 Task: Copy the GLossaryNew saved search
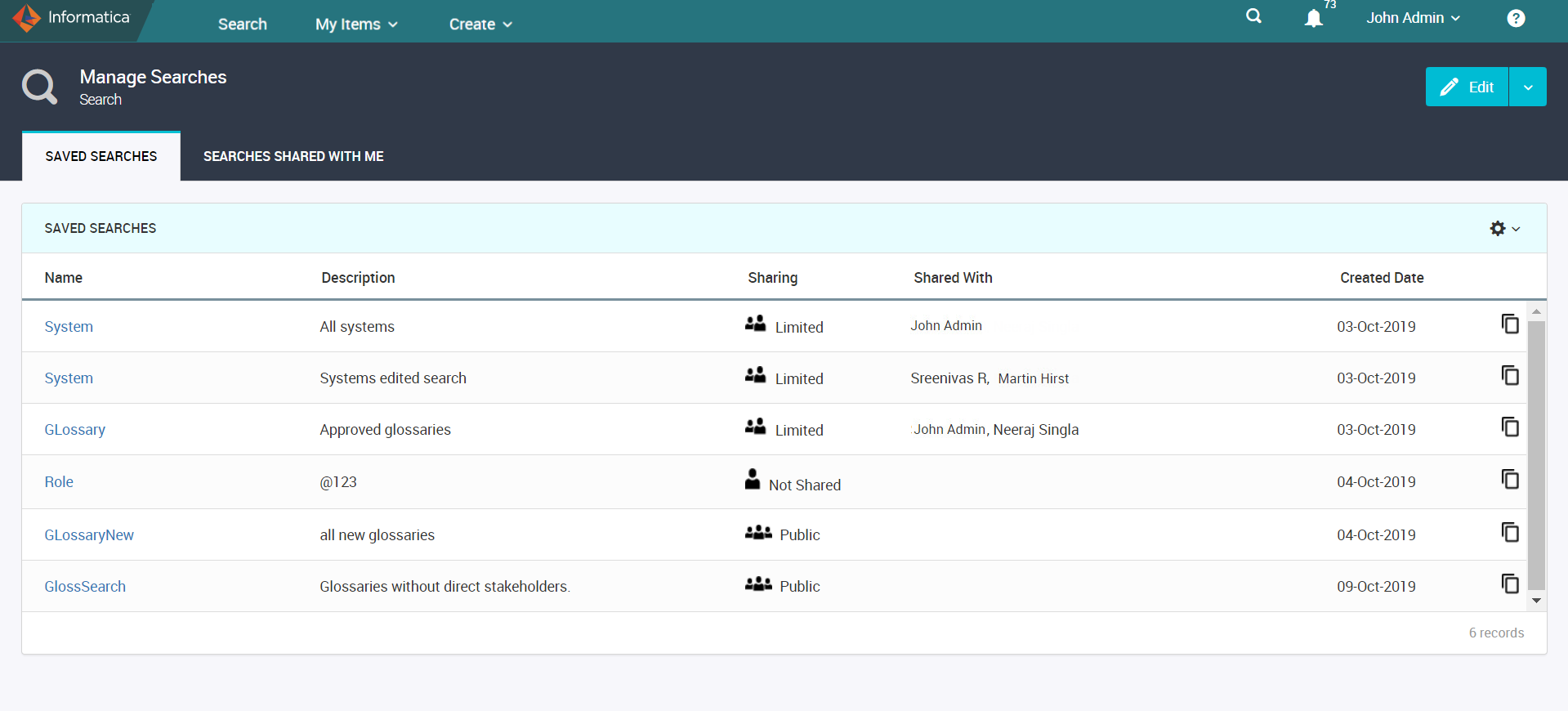[x=1510, y=532]
